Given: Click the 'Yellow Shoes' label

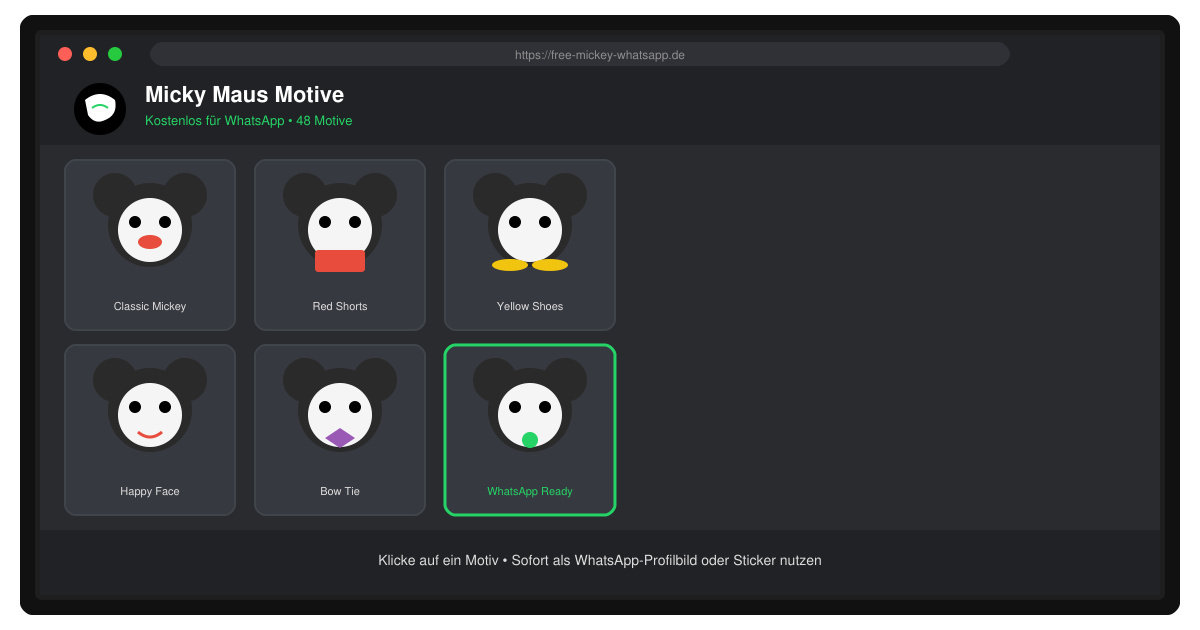Looking at the screenshot, I should (530, 306).
